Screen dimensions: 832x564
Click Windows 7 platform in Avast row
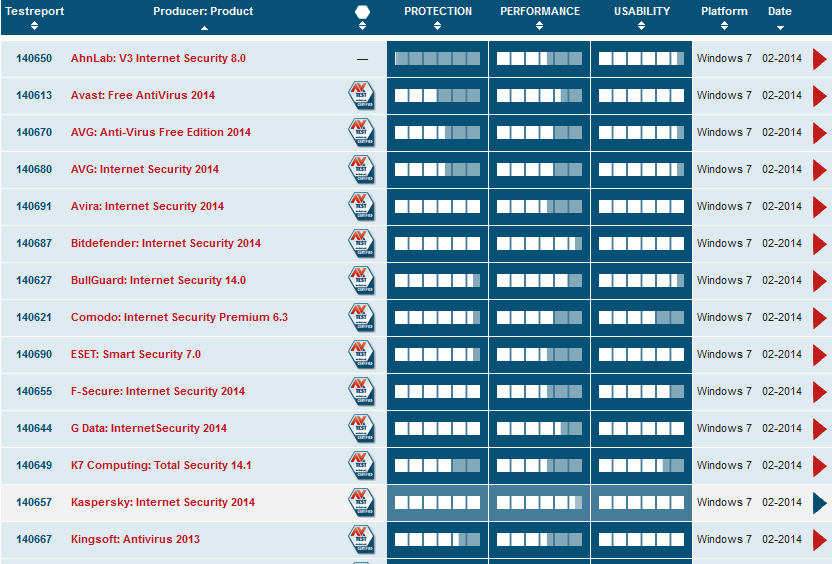724,96
